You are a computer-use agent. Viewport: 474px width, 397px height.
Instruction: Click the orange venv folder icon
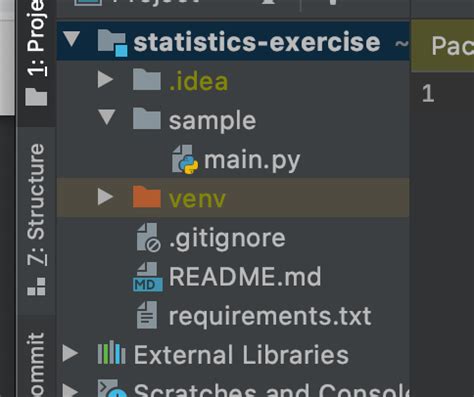(x=147, y=197)
